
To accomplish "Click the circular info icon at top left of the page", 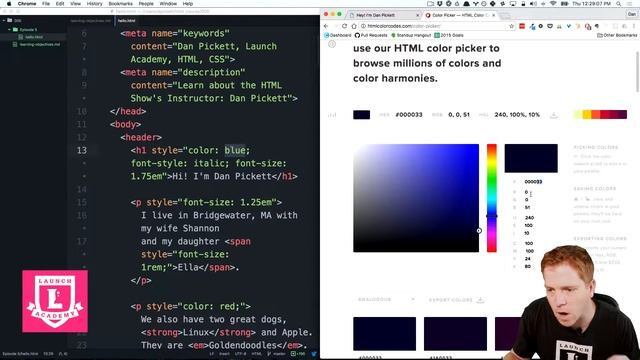I will point(332,44).
